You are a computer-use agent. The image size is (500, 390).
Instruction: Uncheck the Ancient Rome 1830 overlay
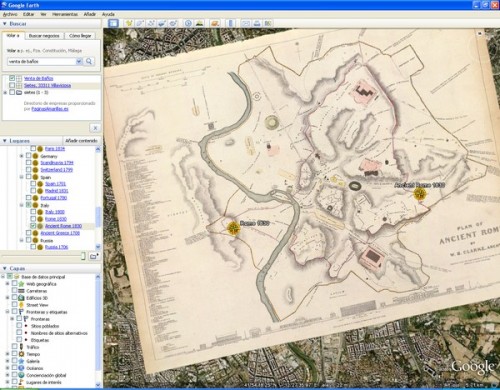coord(33,226)
